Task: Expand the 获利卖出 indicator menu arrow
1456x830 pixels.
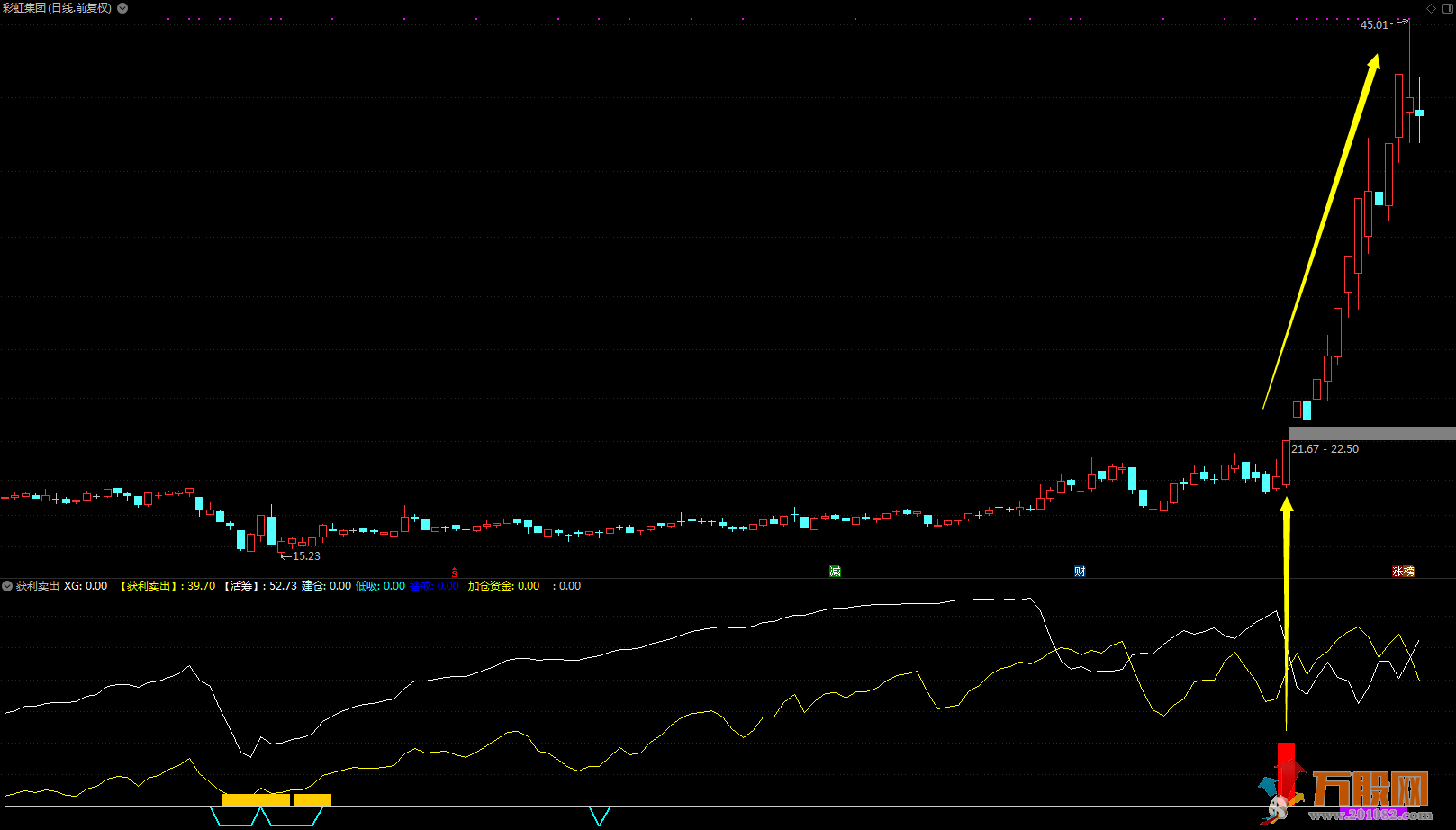Action: tap(7, 586)
